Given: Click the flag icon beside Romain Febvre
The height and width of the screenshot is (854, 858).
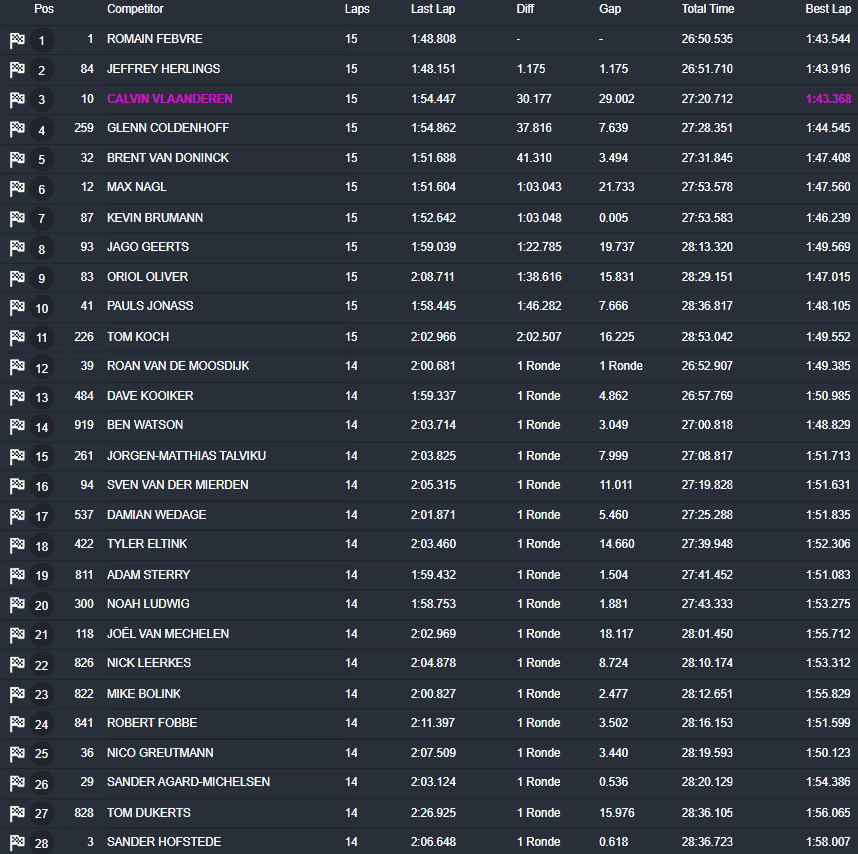Looking at the screenshot, I should tap(15, 41).
